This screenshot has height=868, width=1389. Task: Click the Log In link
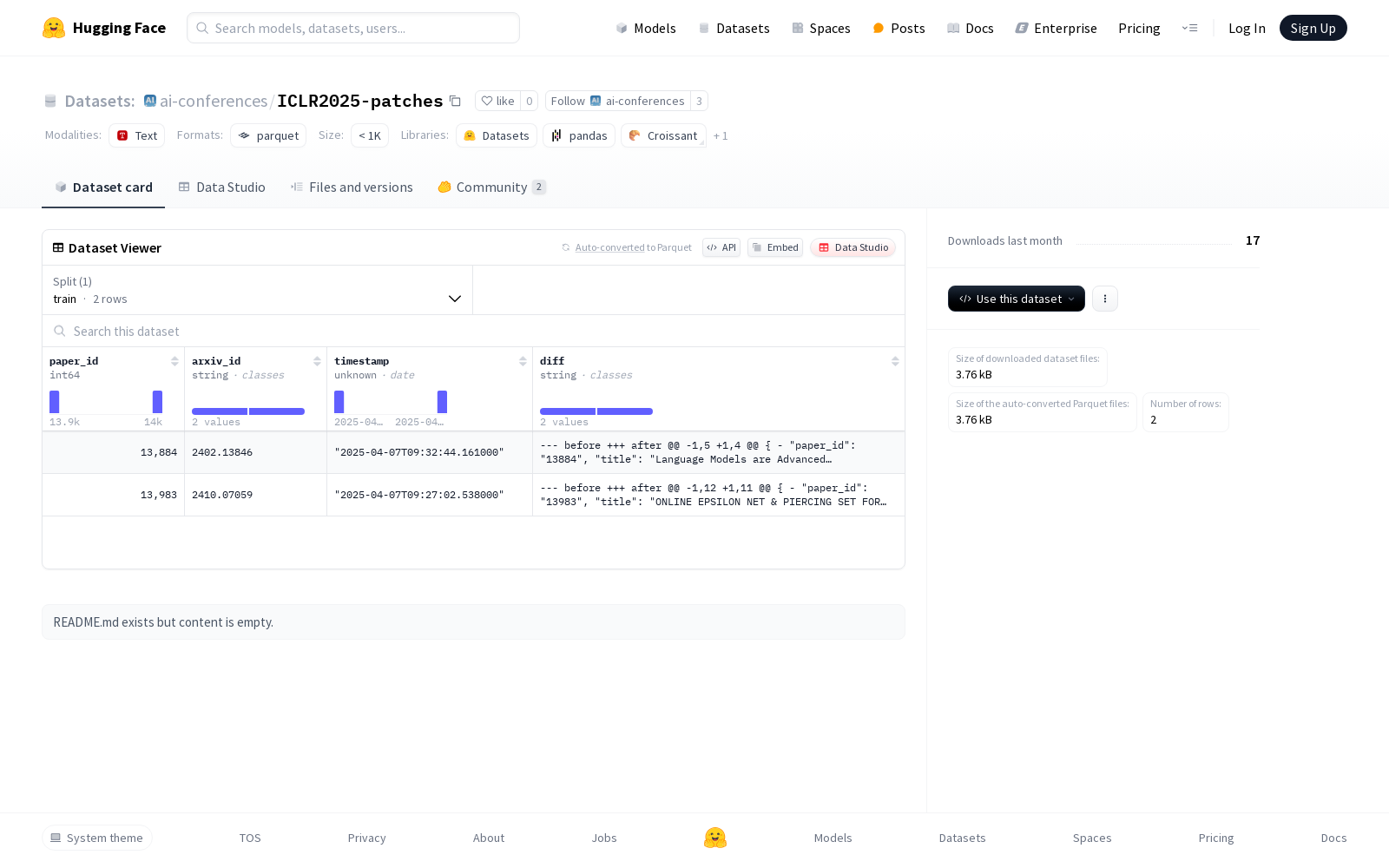coord(1247,28)
